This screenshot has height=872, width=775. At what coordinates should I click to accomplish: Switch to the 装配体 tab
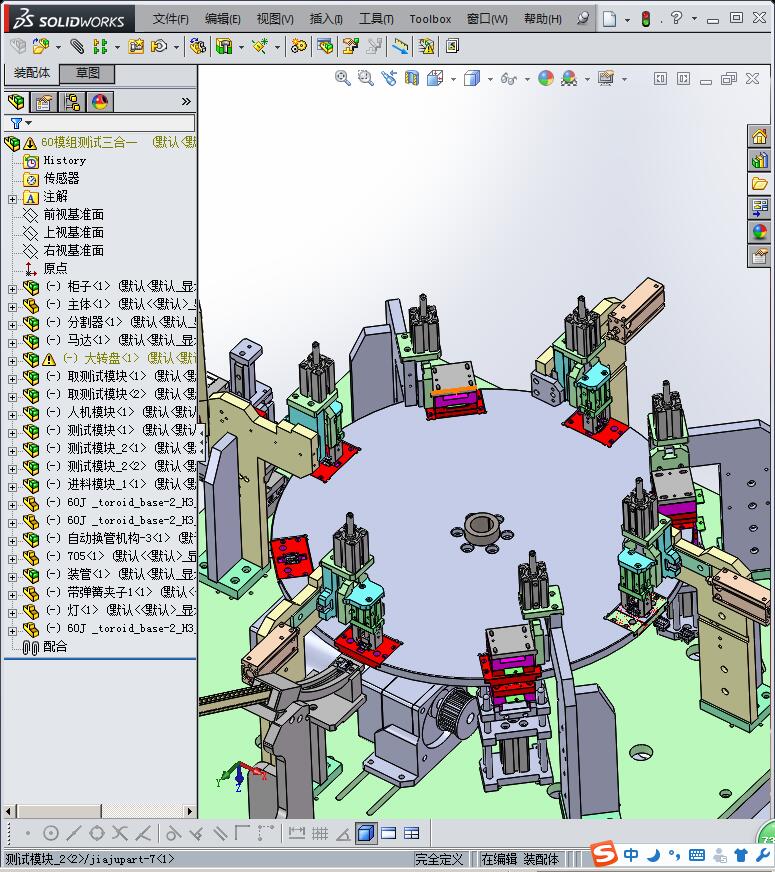[x=32, y=73]
